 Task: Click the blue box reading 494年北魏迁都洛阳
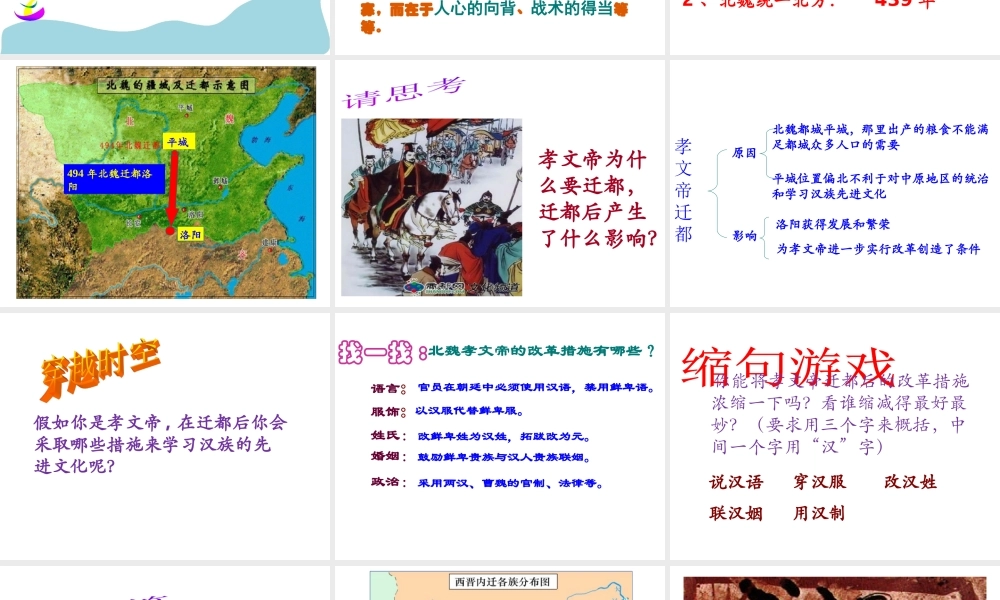tap(115, 179)
